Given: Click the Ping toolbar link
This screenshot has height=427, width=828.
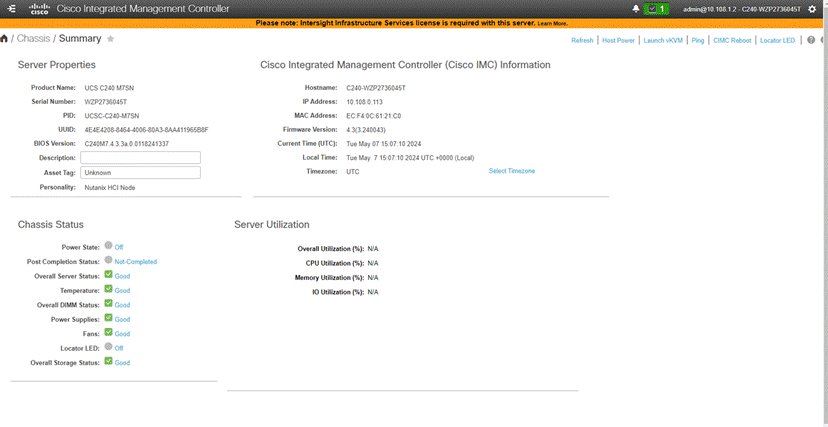Looking at the screenshot, I should click(698, 41).
